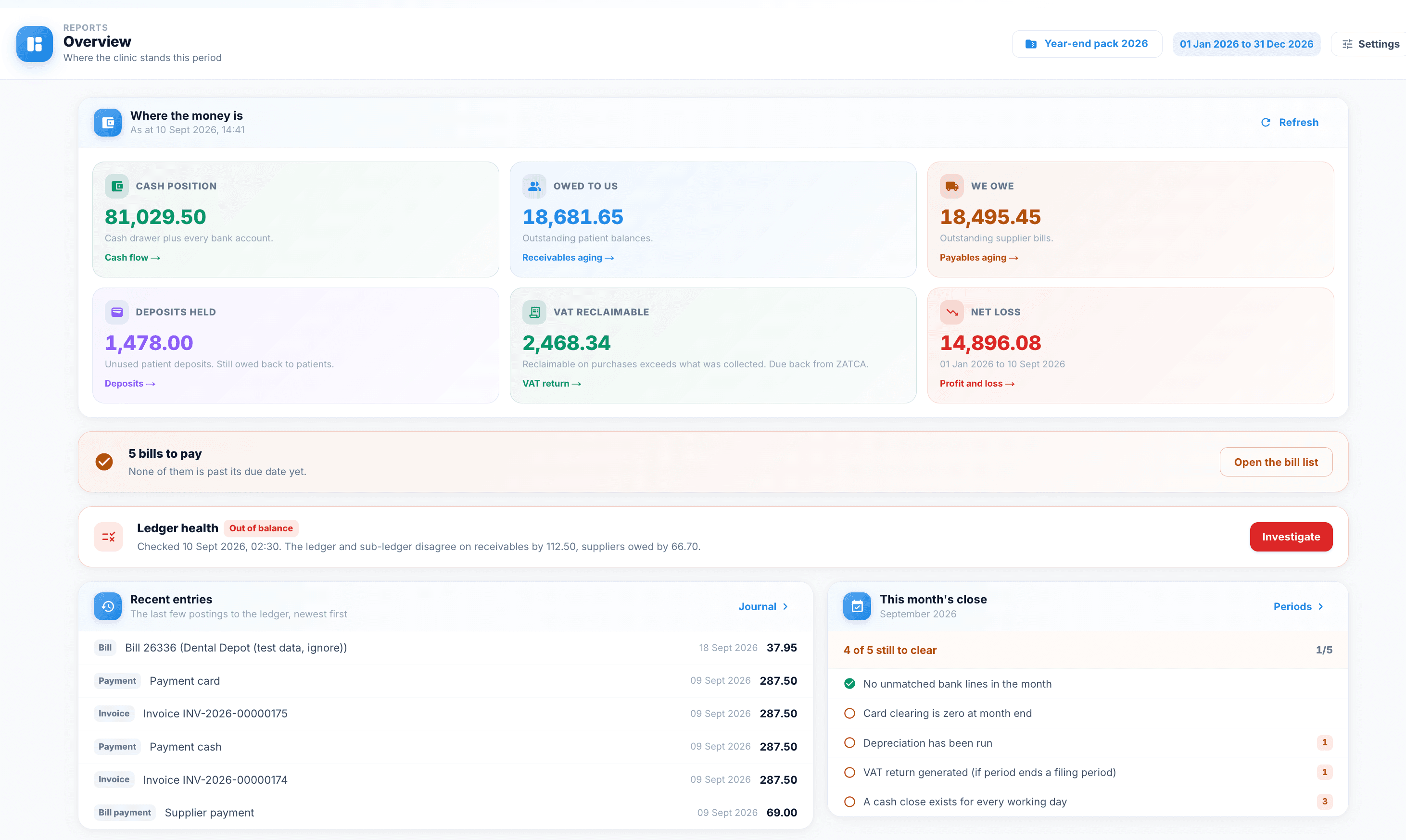The height and width of the screenshot is (840, 1406).
Task: Open Invoice INV-2026-00000175 entry row
Action: point(445,713)
